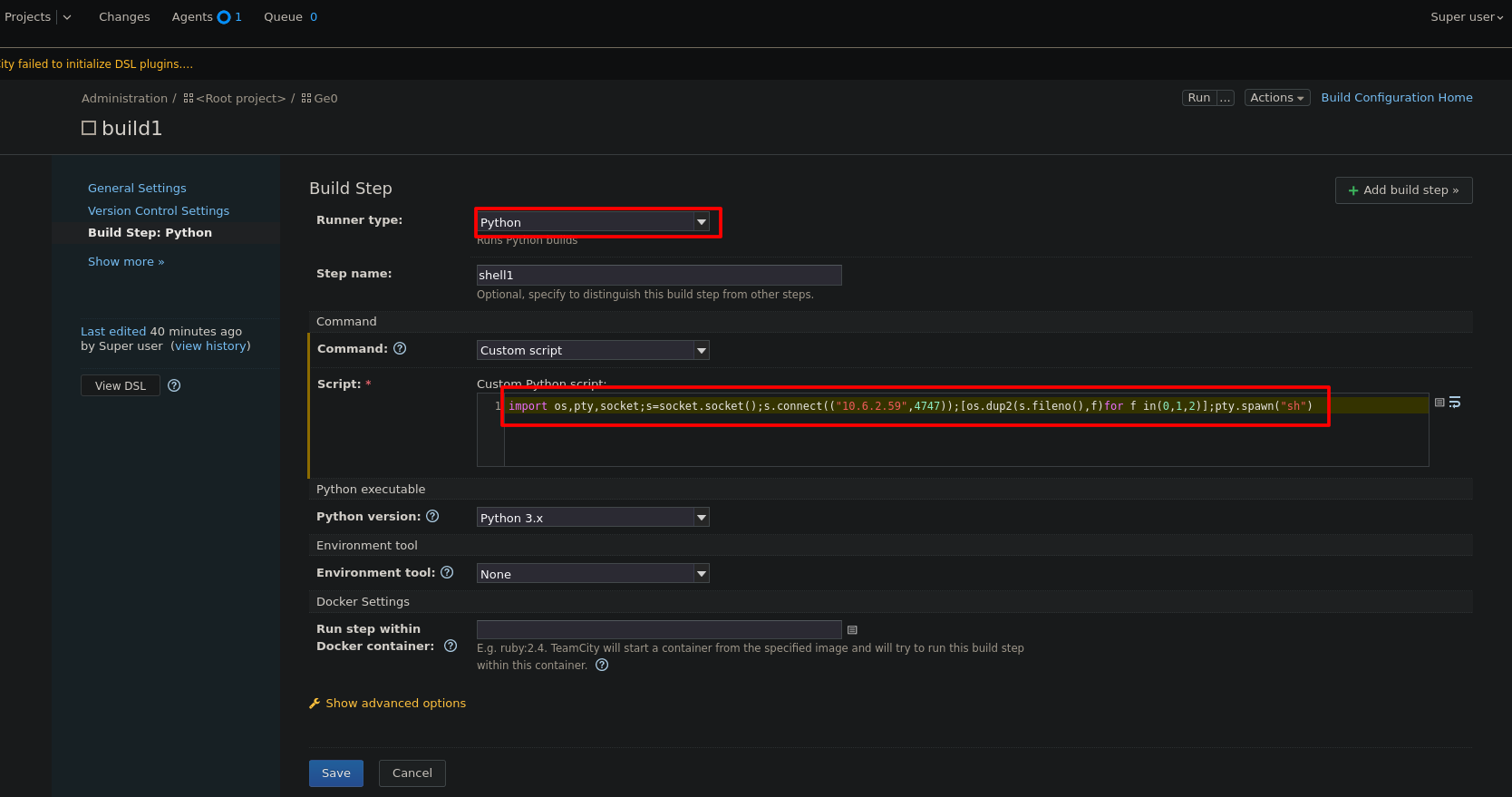The image size is (1512, 797).
Task: Click the blue Agents status circle icon
Action: coord(224,17)
